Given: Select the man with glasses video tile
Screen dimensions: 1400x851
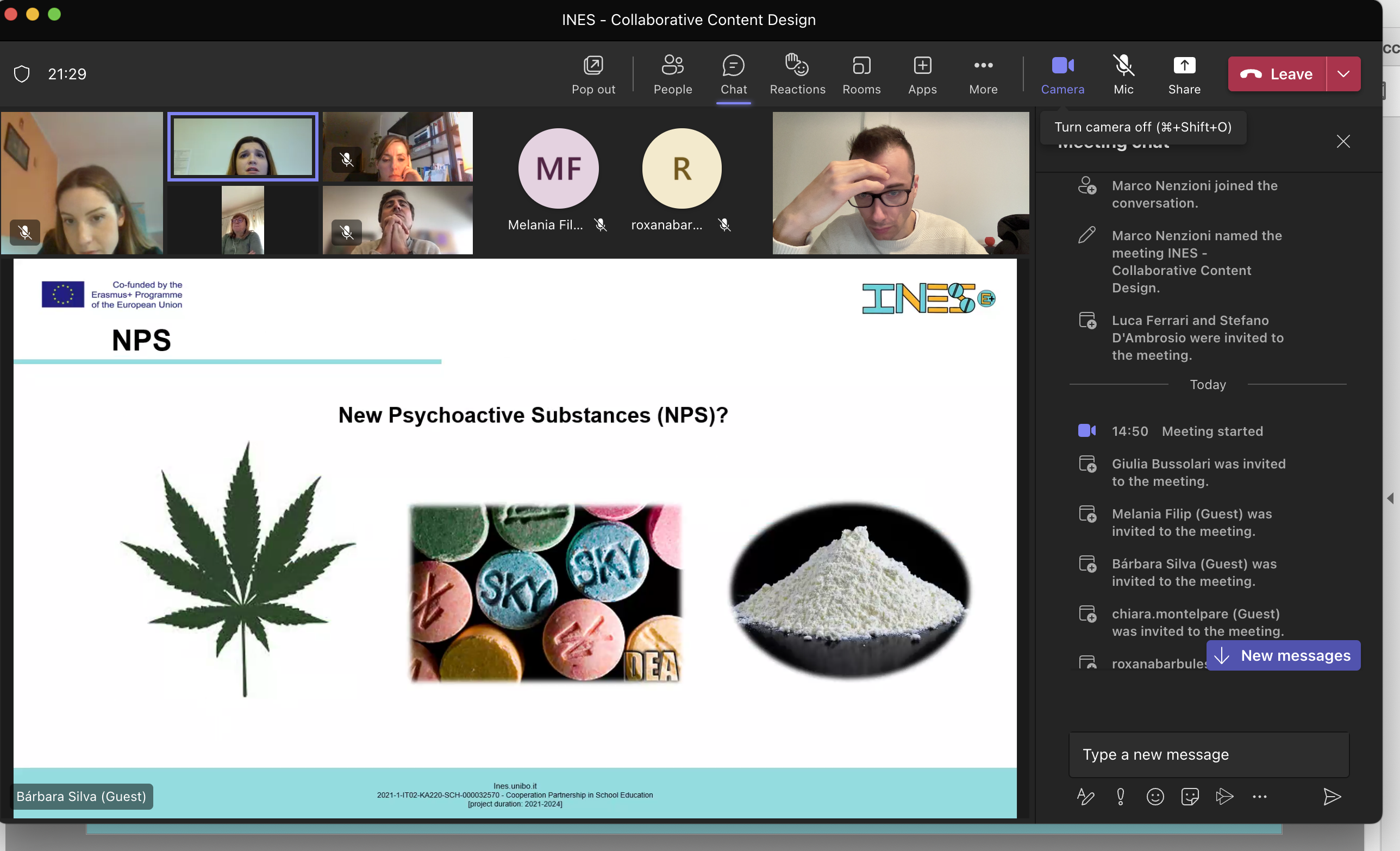Looking at the screenshot, I should point(901,183).
